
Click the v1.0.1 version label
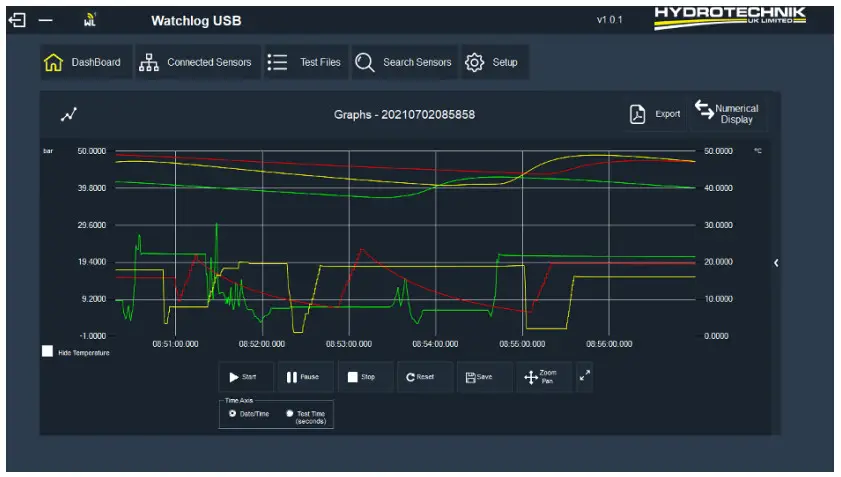[x=609, y=20]
